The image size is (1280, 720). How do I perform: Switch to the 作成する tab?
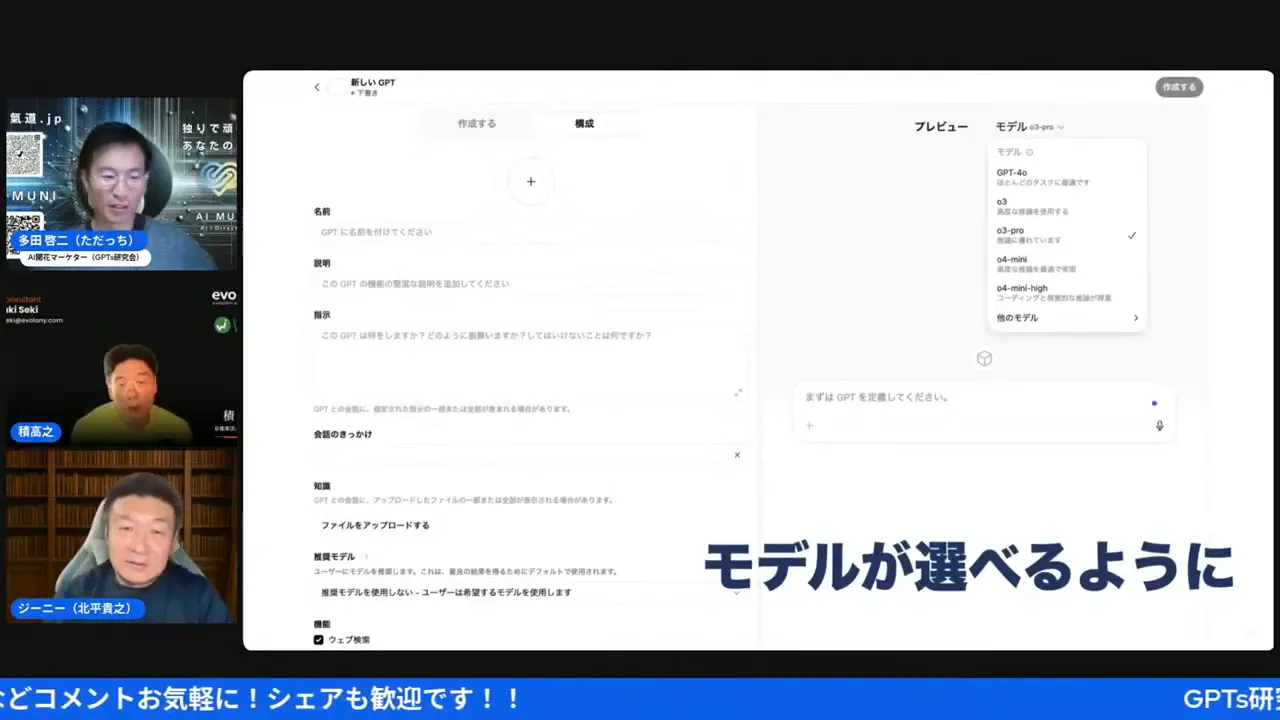(477, 124)
